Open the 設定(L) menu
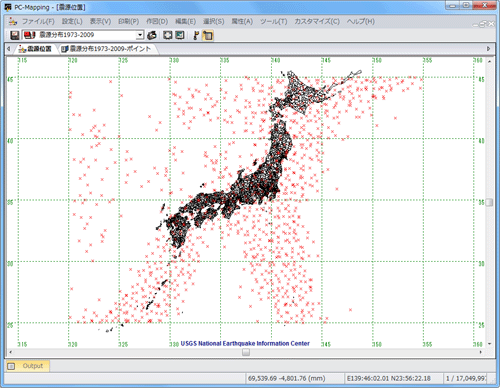 pos(72,22)
